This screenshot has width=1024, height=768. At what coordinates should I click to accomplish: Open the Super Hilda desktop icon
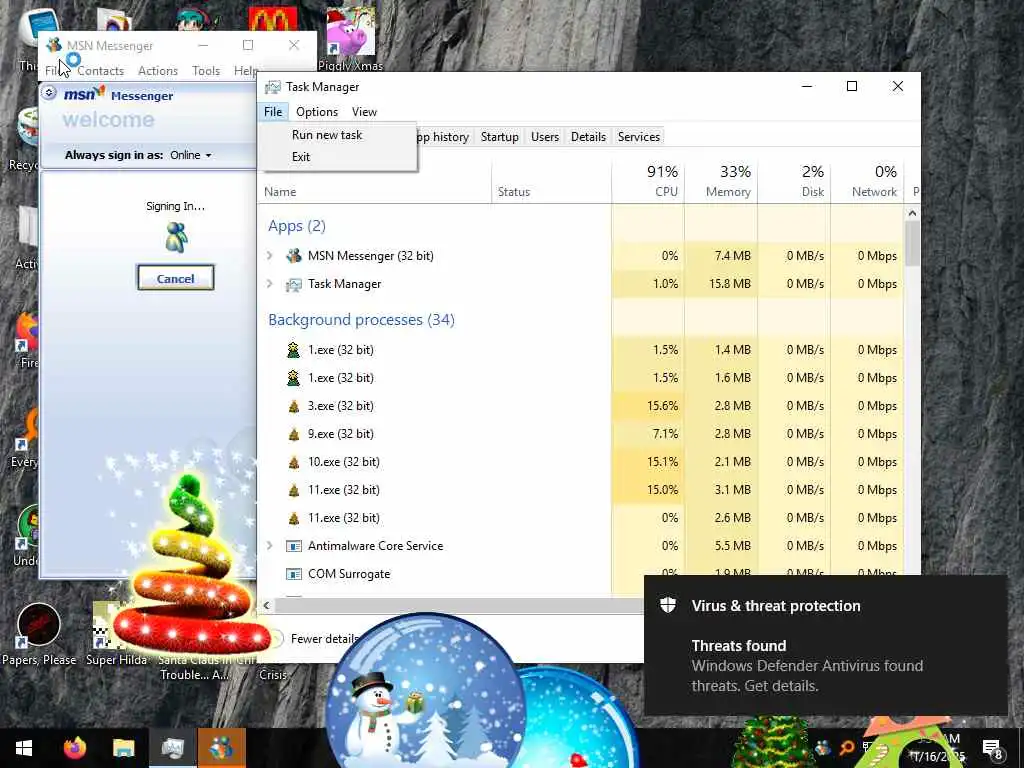click(116, 634)
